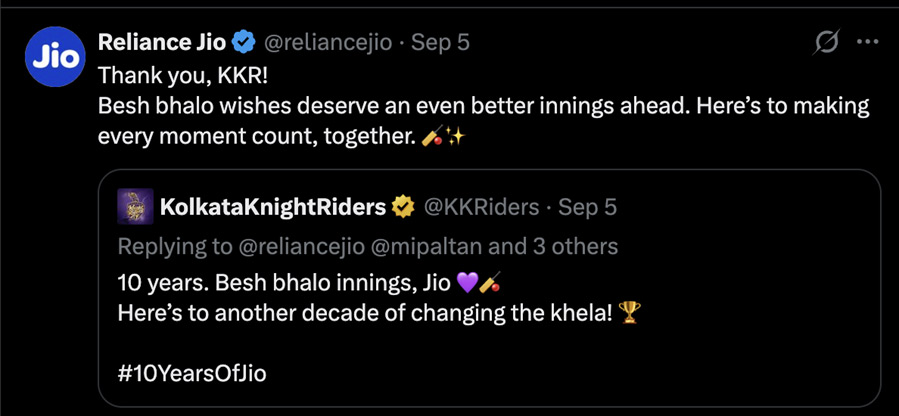899x416 pixels.
Task: Click the gold verified badge beside KolkataKnightRiders
Action: (402, 206)
